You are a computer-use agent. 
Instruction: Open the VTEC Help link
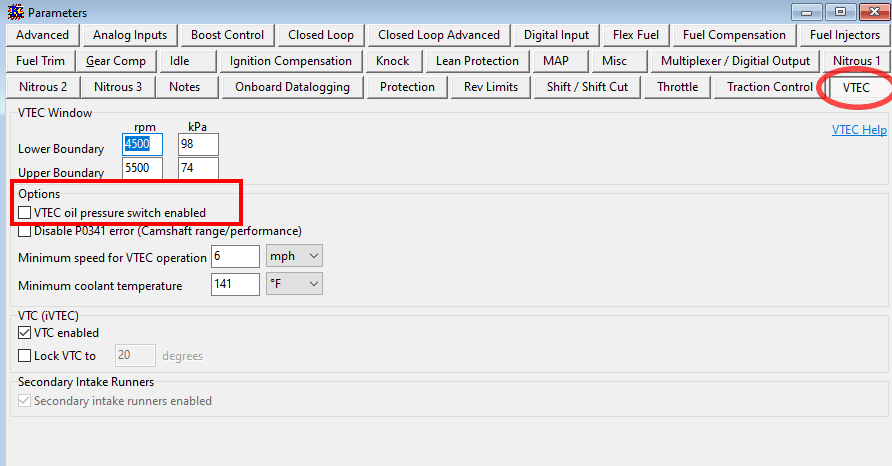click(x=859, y=130)
